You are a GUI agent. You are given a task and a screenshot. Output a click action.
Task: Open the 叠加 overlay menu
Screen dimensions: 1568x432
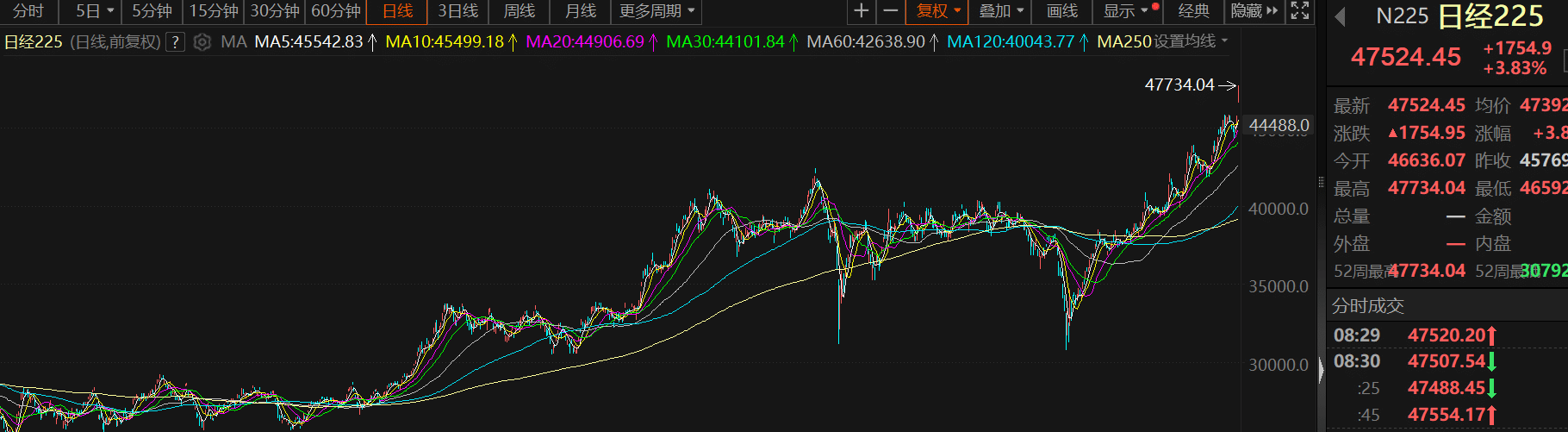click(x=1001, y=11)
